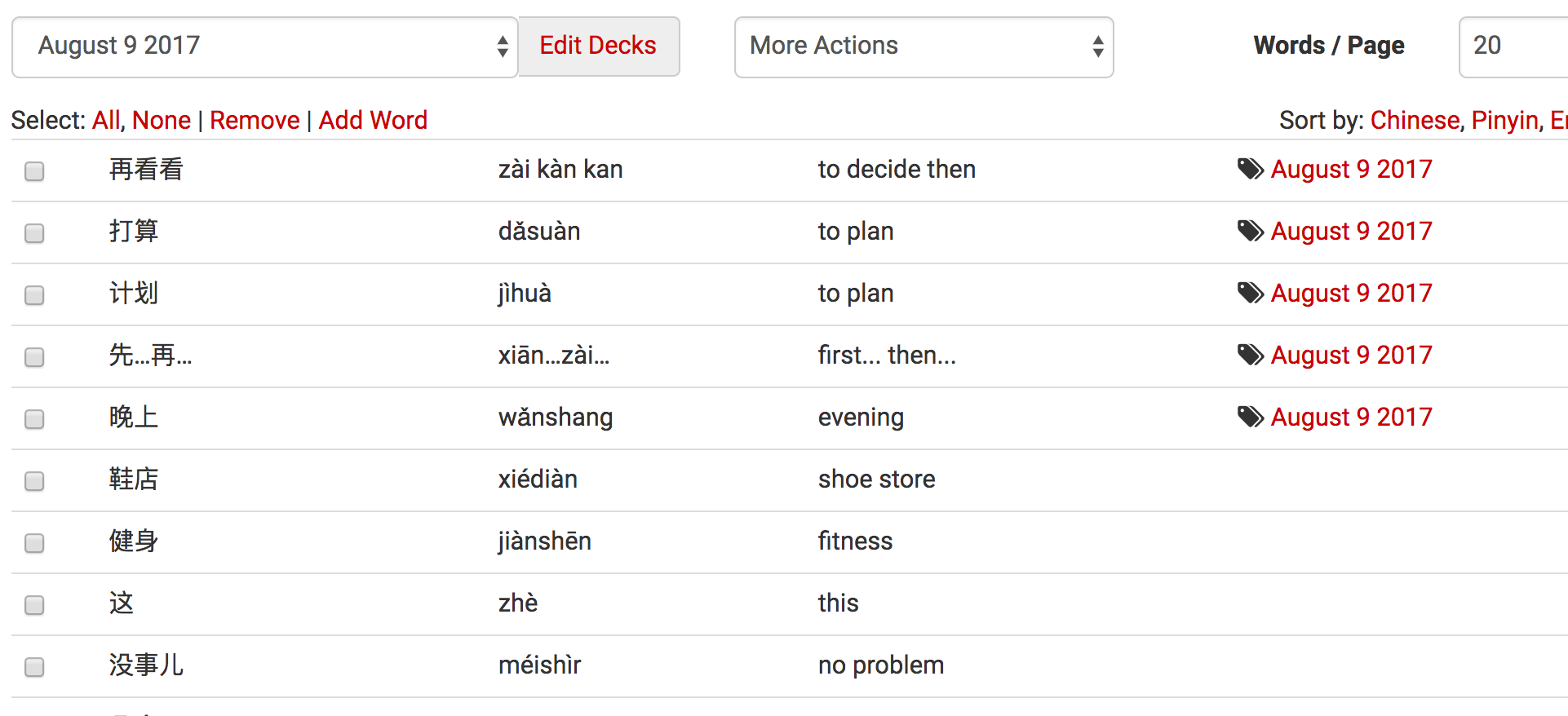This screenshot has height=716, width=1568.
Task: Click the None selection link
Action: 162,121
